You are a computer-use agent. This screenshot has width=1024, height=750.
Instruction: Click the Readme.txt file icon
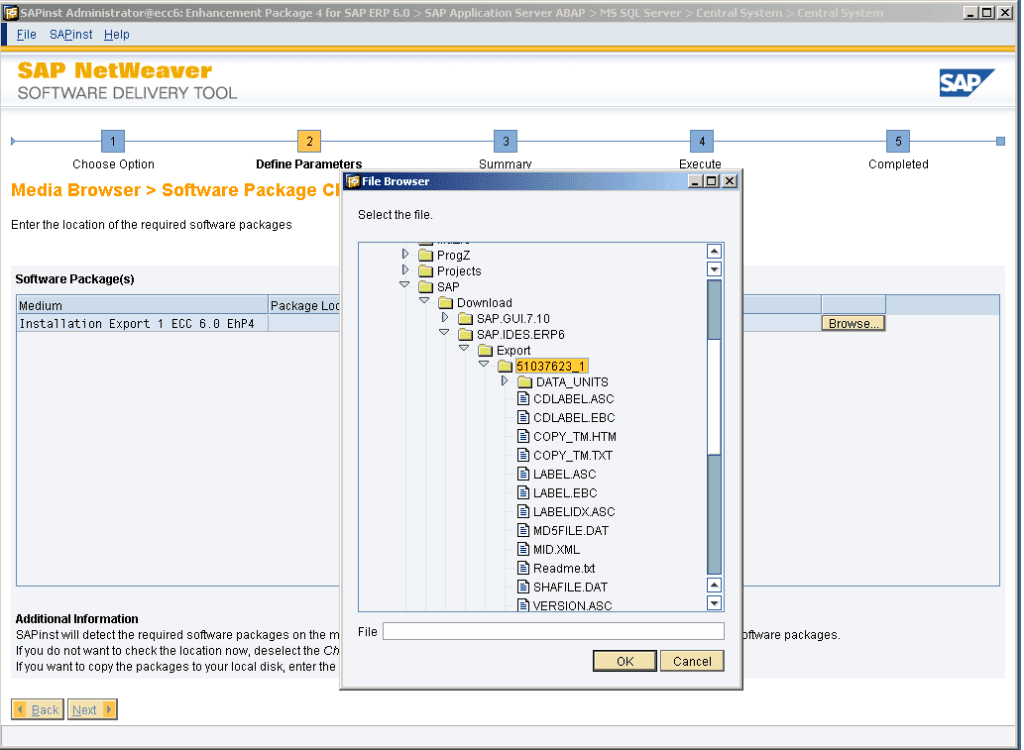tap(524, 568)
